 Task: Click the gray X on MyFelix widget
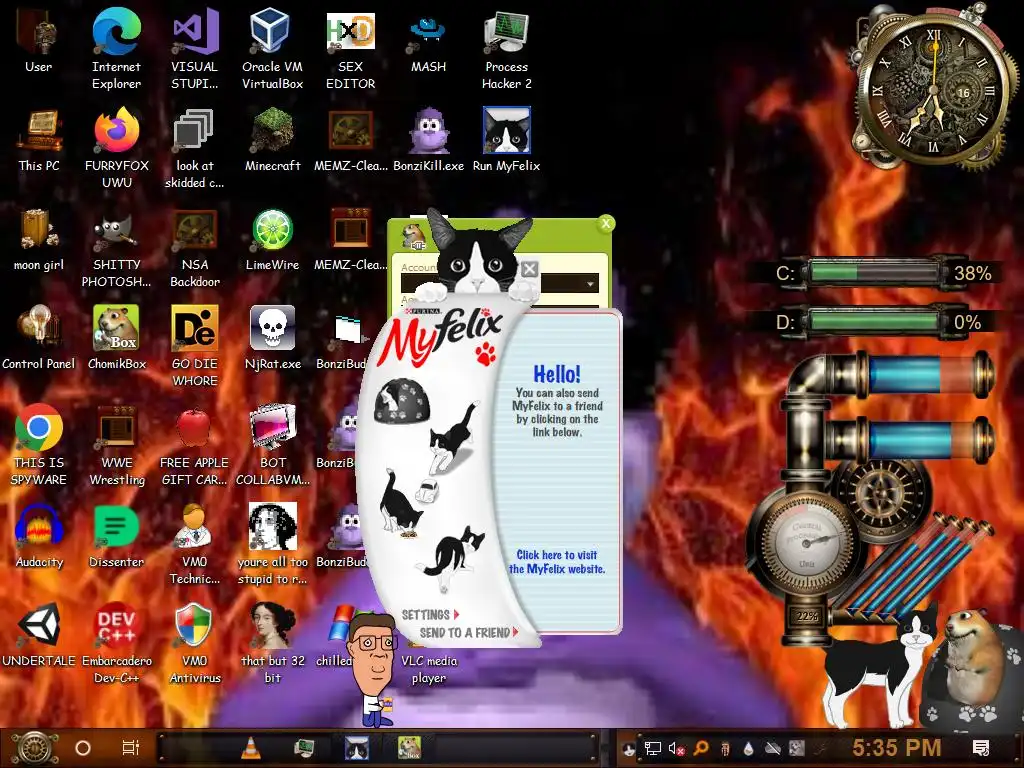(x=530, y=268)
